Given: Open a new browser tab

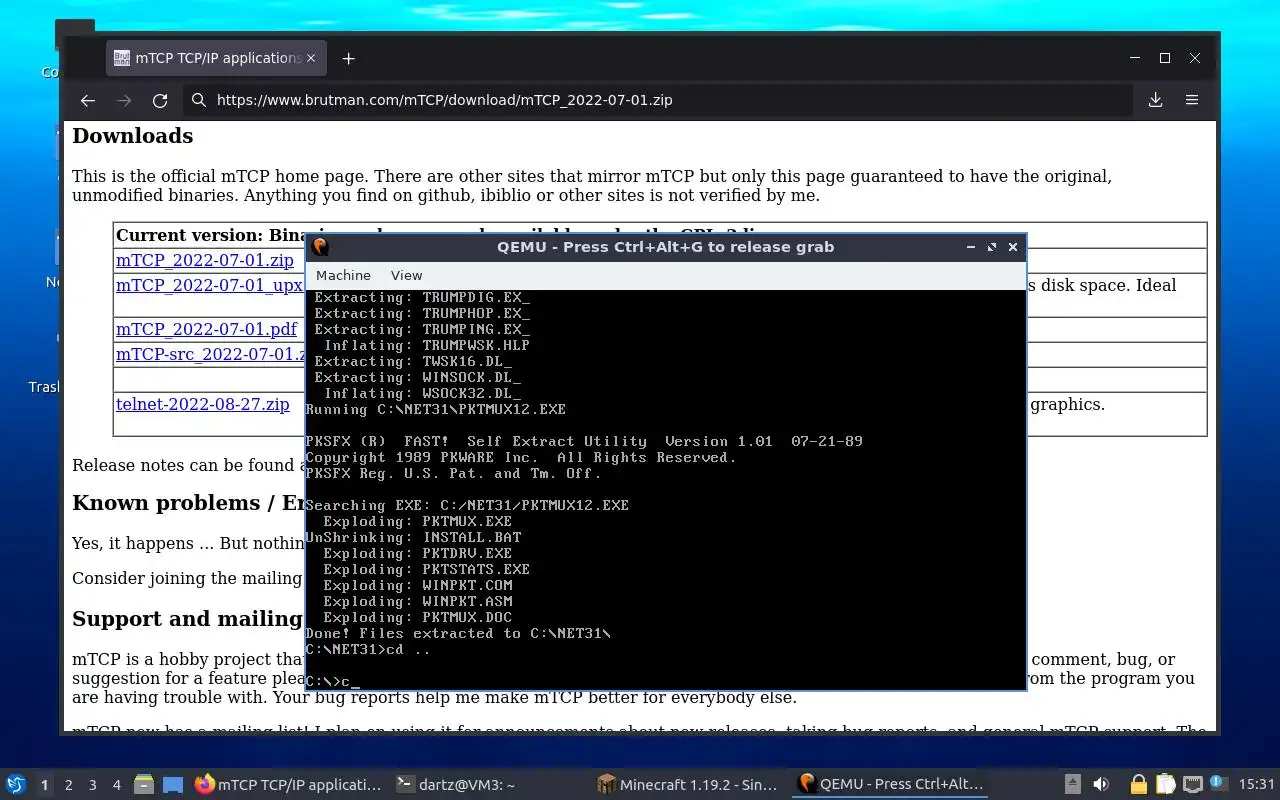Looking at the screenshot, I should [x=348, y=59].
